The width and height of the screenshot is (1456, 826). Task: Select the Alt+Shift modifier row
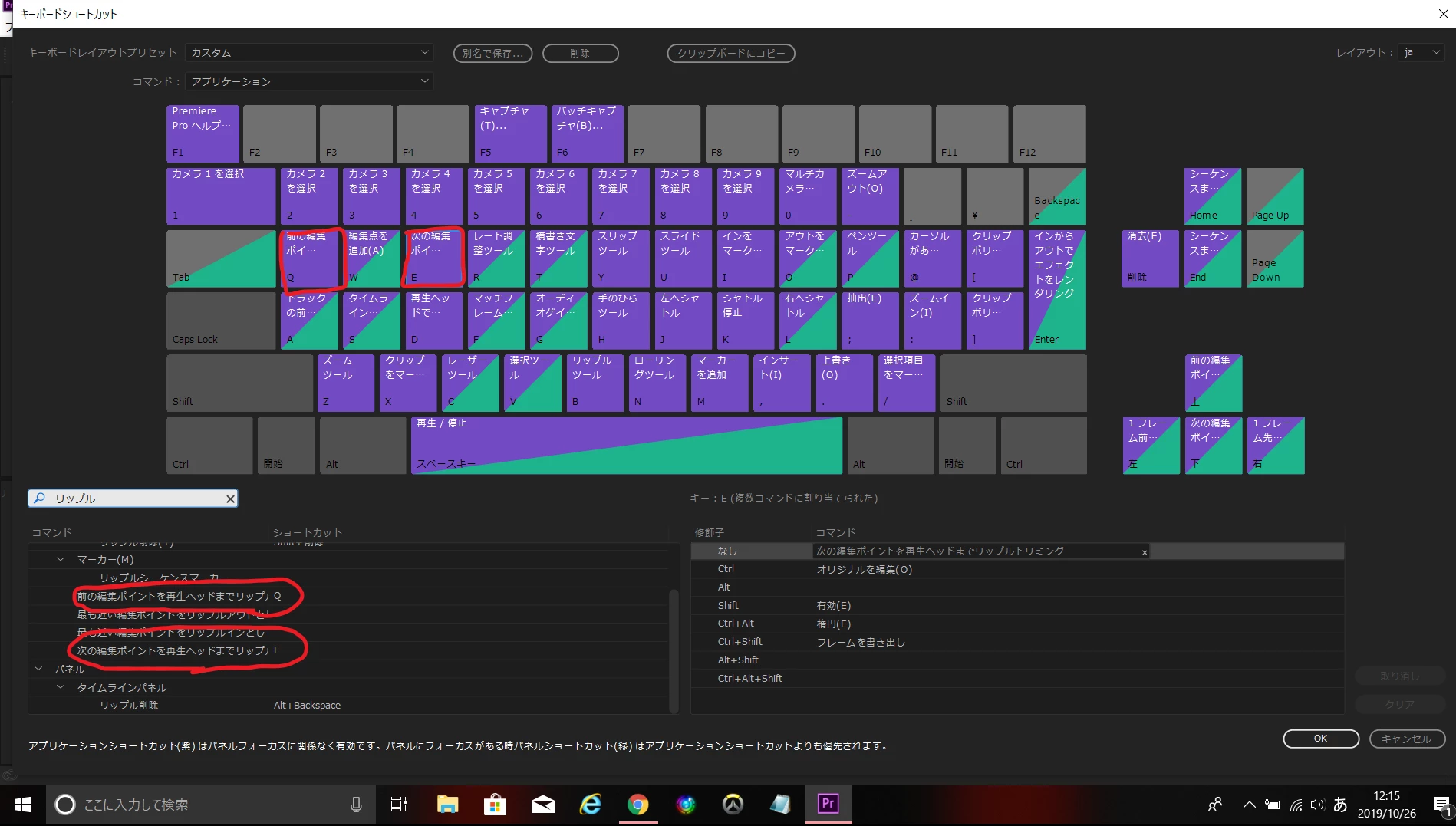(x=1017, y=660)
